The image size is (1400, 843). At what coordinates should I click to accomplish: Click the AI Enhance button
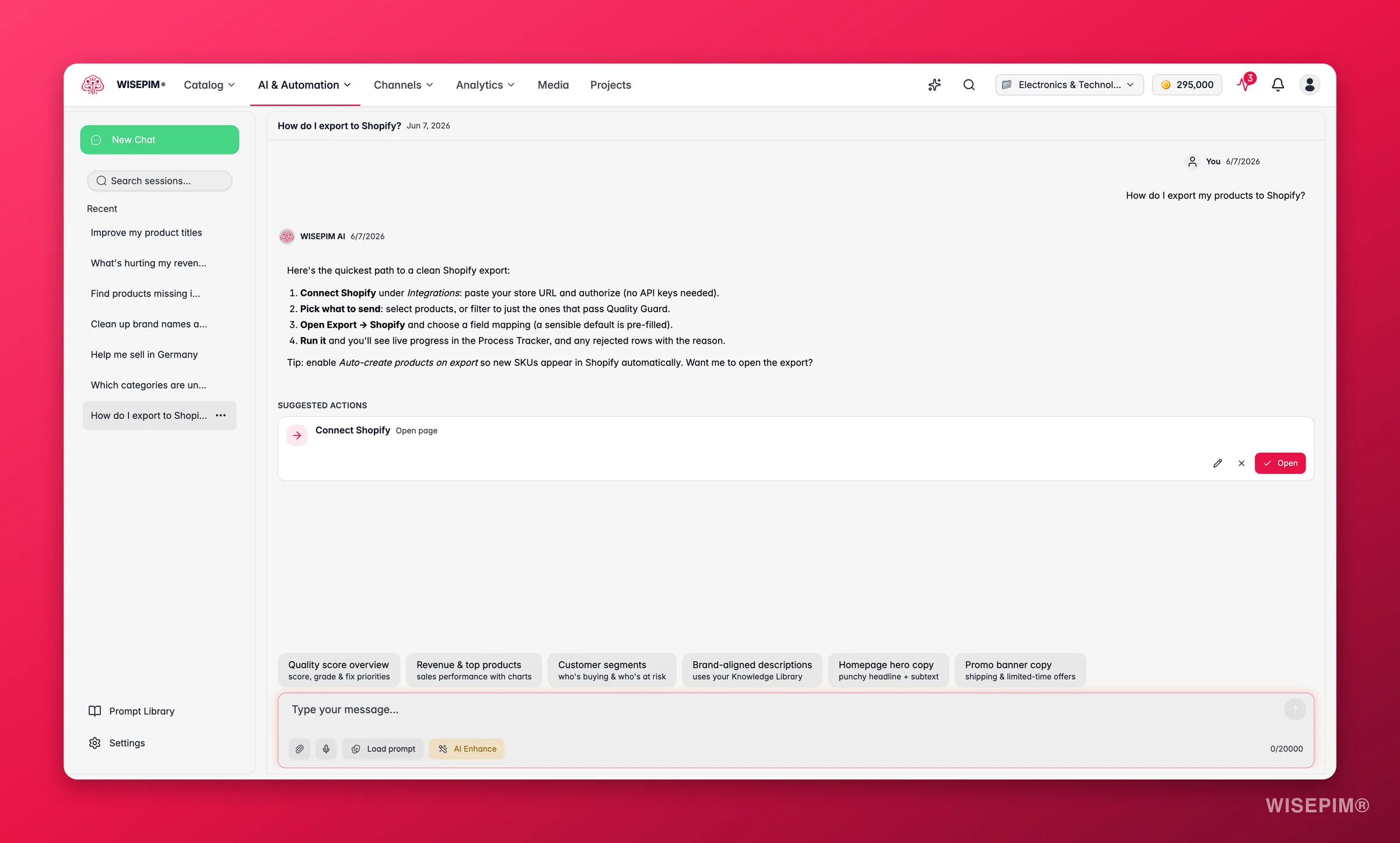tap(467, 748)
